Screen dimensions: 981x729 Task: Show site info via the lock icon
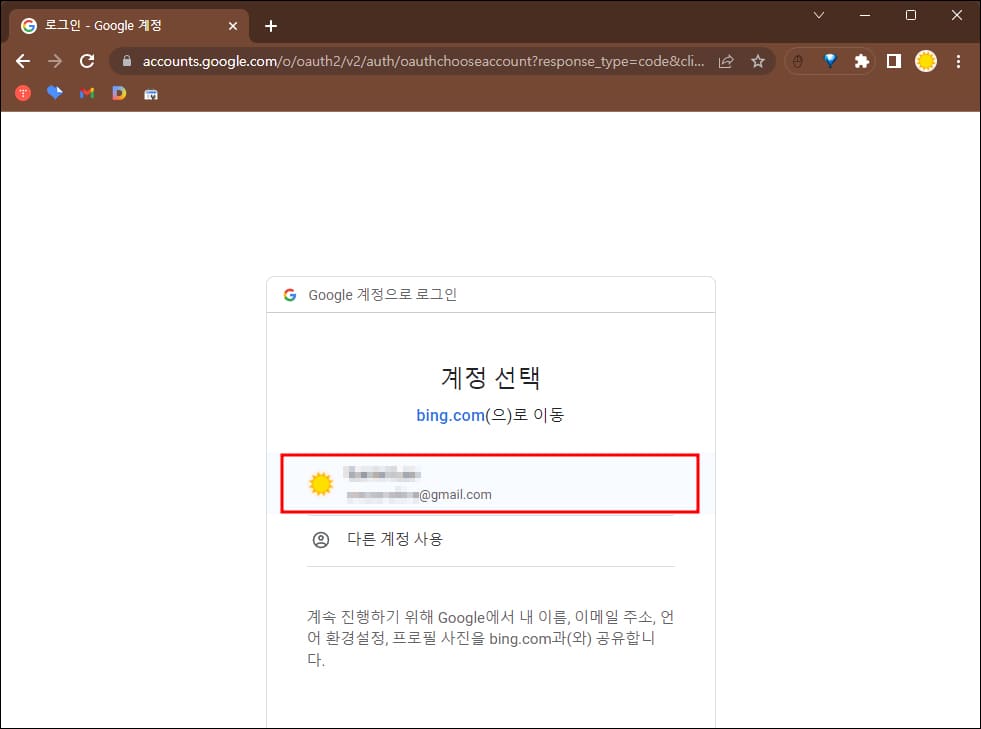[x=127, y=61]
